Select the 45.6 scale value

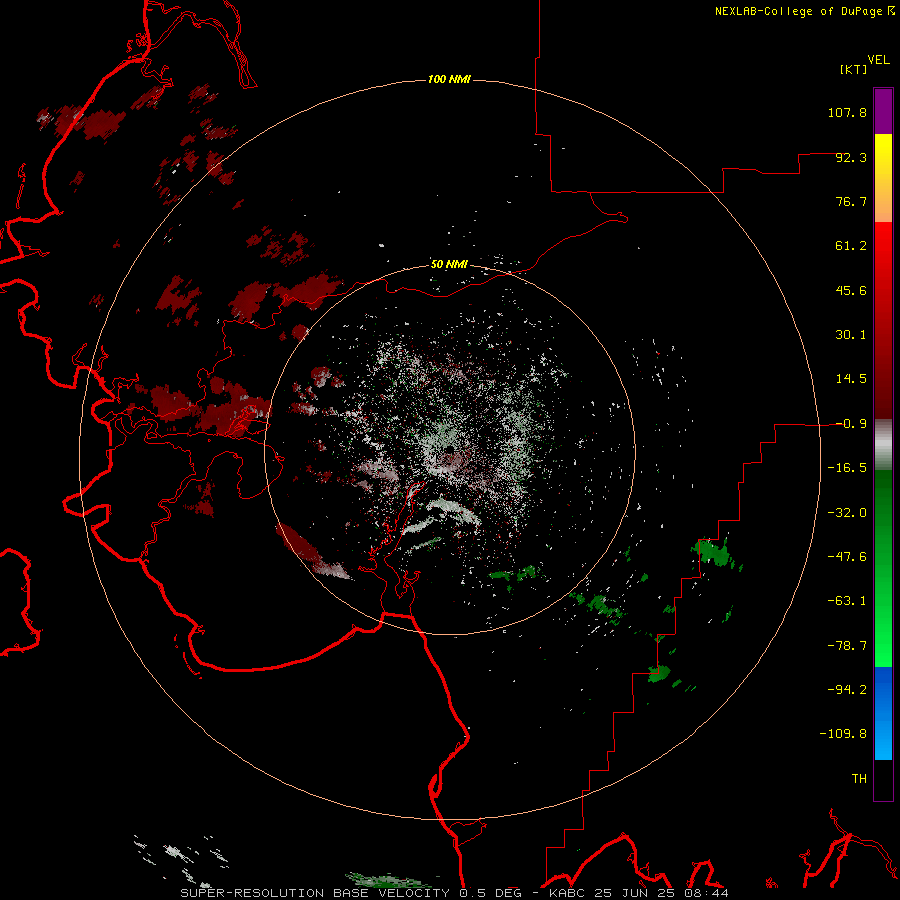[851, 290]
